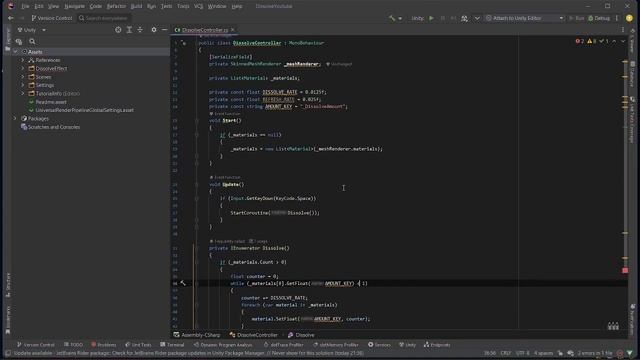Open the Unity explorer view dropdown
Viewport: 640px width, 360px height.
click(32, 30)
